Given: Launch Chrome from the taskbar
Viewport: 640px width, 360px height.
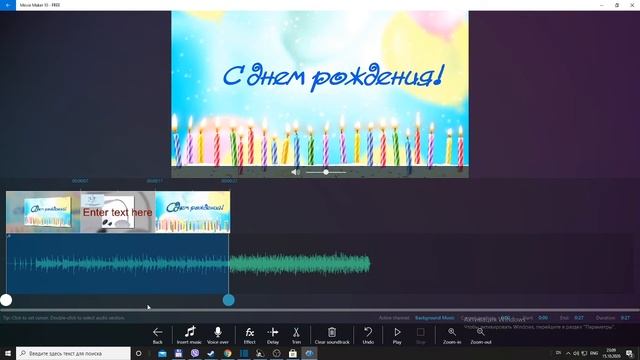Looking at the screenshot, I should pos(227,353).
